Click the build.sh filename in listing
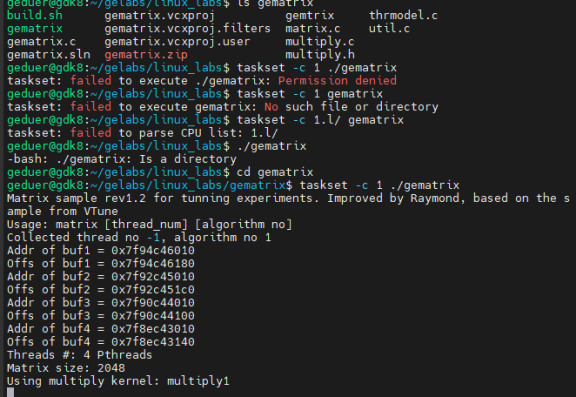 coord(35,15)
